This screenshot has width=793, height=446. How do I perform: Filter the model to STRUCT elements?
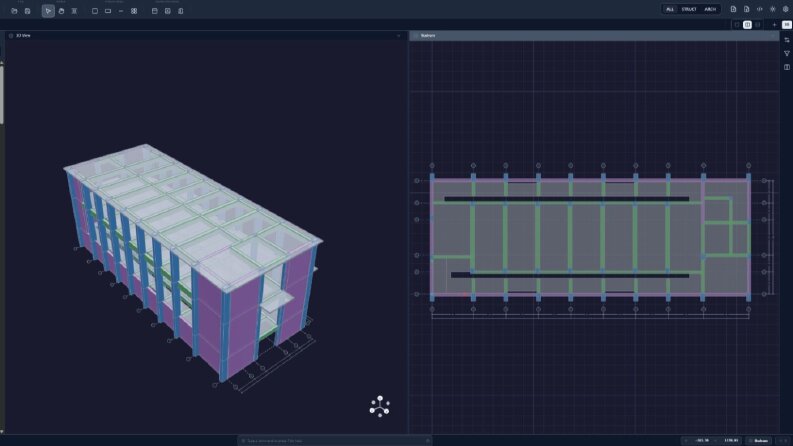coord(688,9)
